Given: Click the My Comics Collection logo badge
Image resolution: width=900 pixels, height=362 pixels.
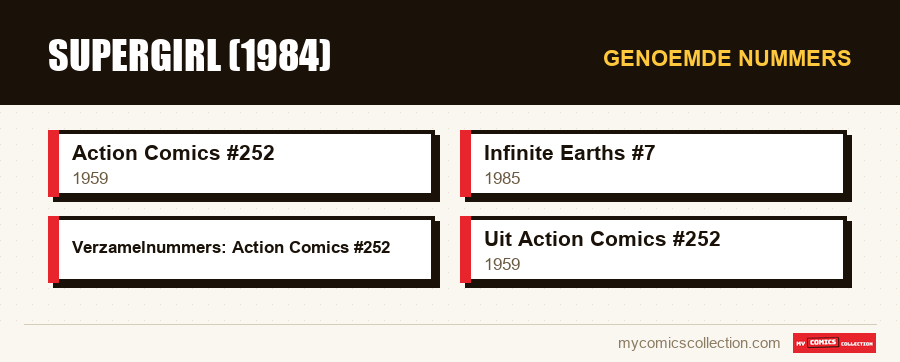Looking at the screenshot, I should pos(834,343).
